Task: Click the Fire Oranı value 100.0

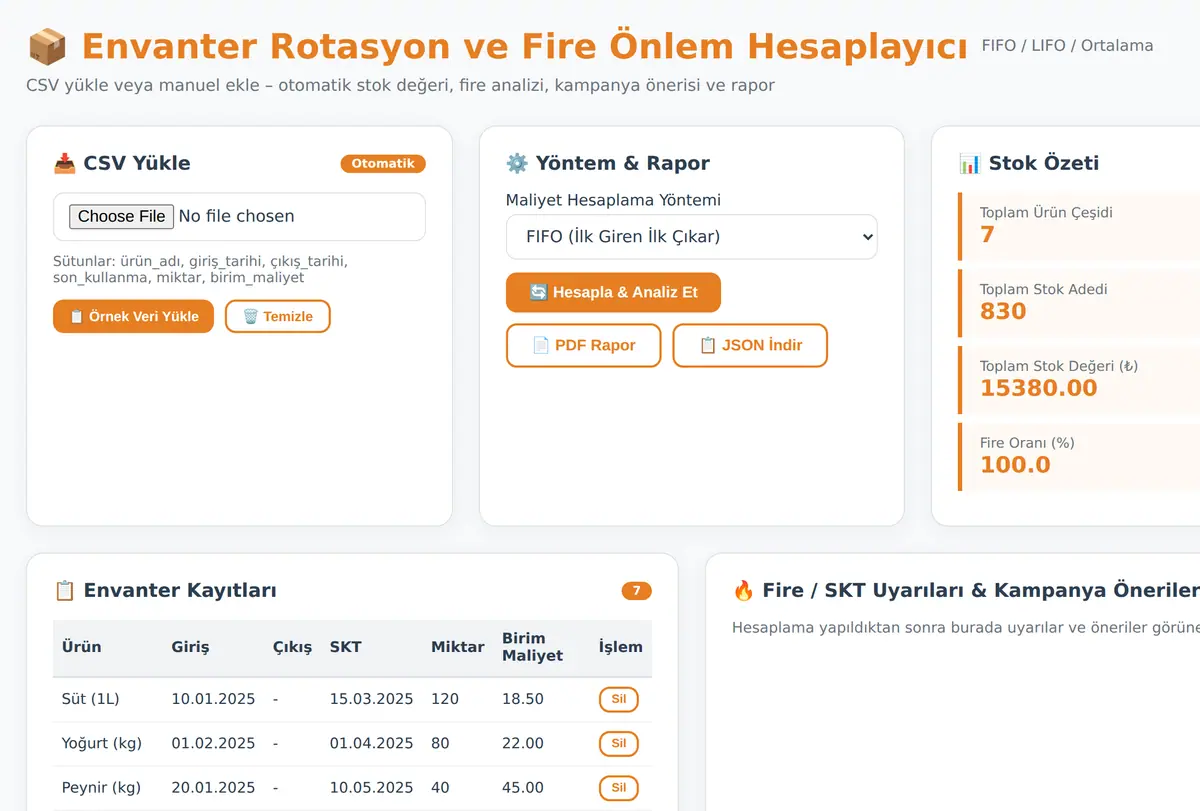Action: coord(1015,465)
